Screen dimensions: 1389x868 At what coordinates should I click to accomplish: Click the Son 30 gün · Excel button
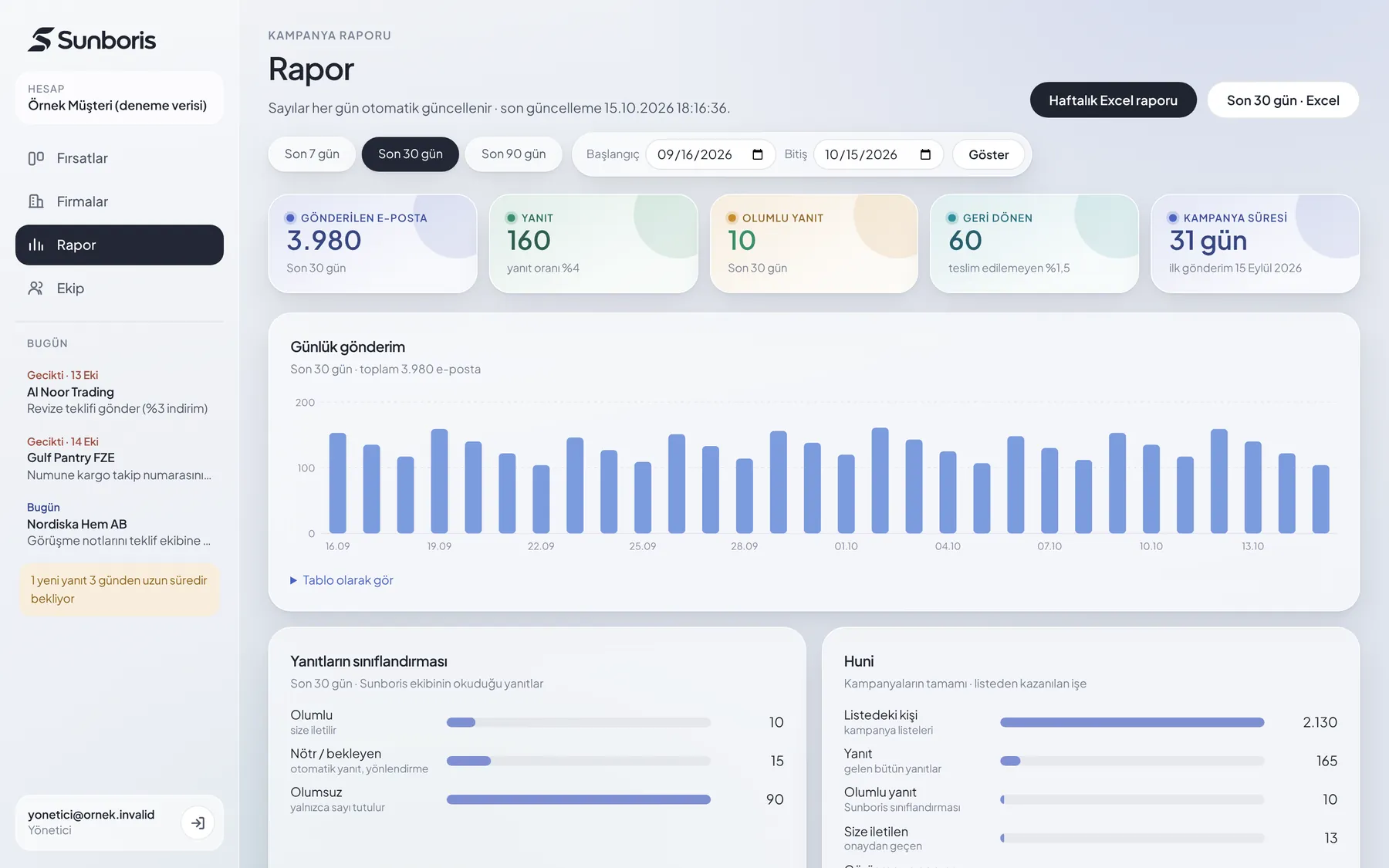1283,100
